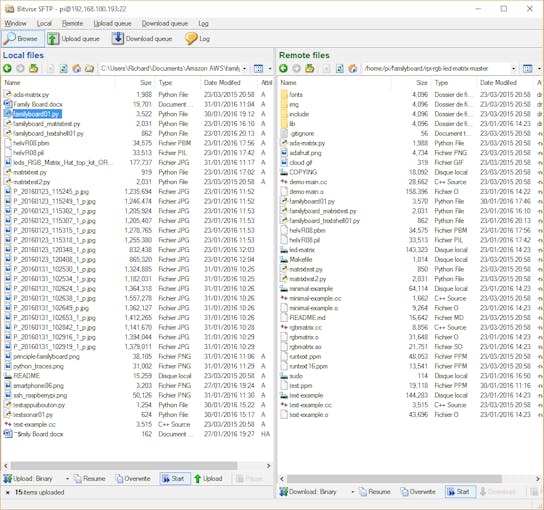Expand the remote path history dropdown
Image resolution: width=544 pixels, height=510 pixels.
click(x=513, y=68)
